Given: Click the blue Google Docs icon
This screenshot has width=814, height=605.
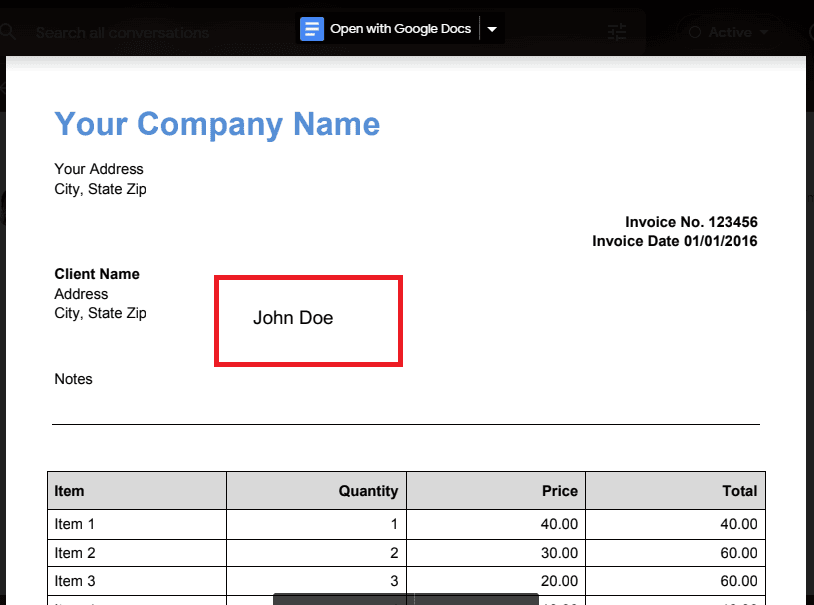Looking at the screenshot, I should coord(312,29).
